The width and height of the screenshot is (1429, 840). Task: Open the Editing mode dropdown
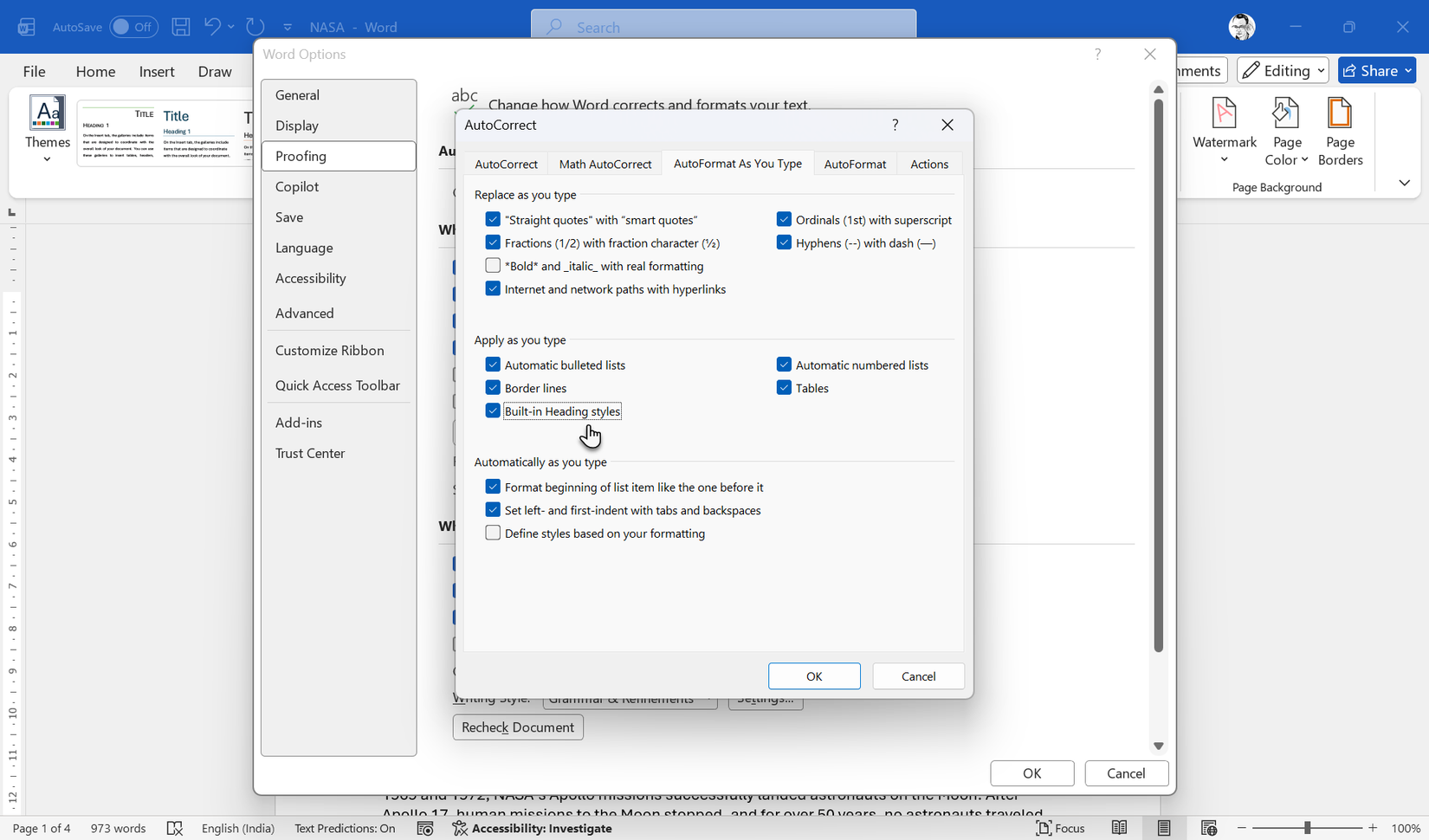click(1283, 70)
